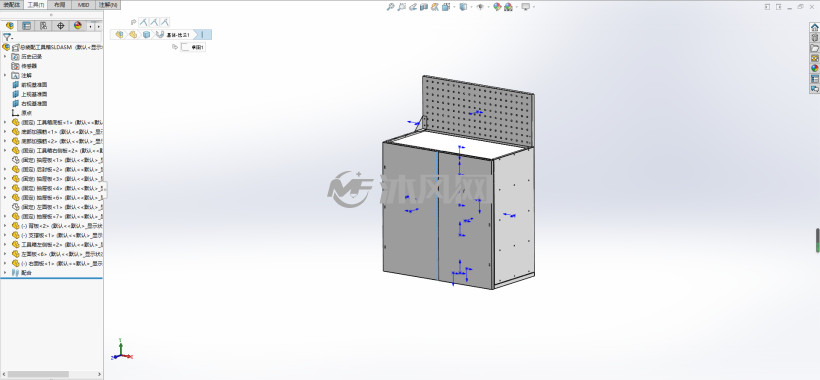Open the DisplayManager color ball tab
Image resolution: width=820 pixels, height=380 pixels.
pyautogui.click(x=77, y=26)
